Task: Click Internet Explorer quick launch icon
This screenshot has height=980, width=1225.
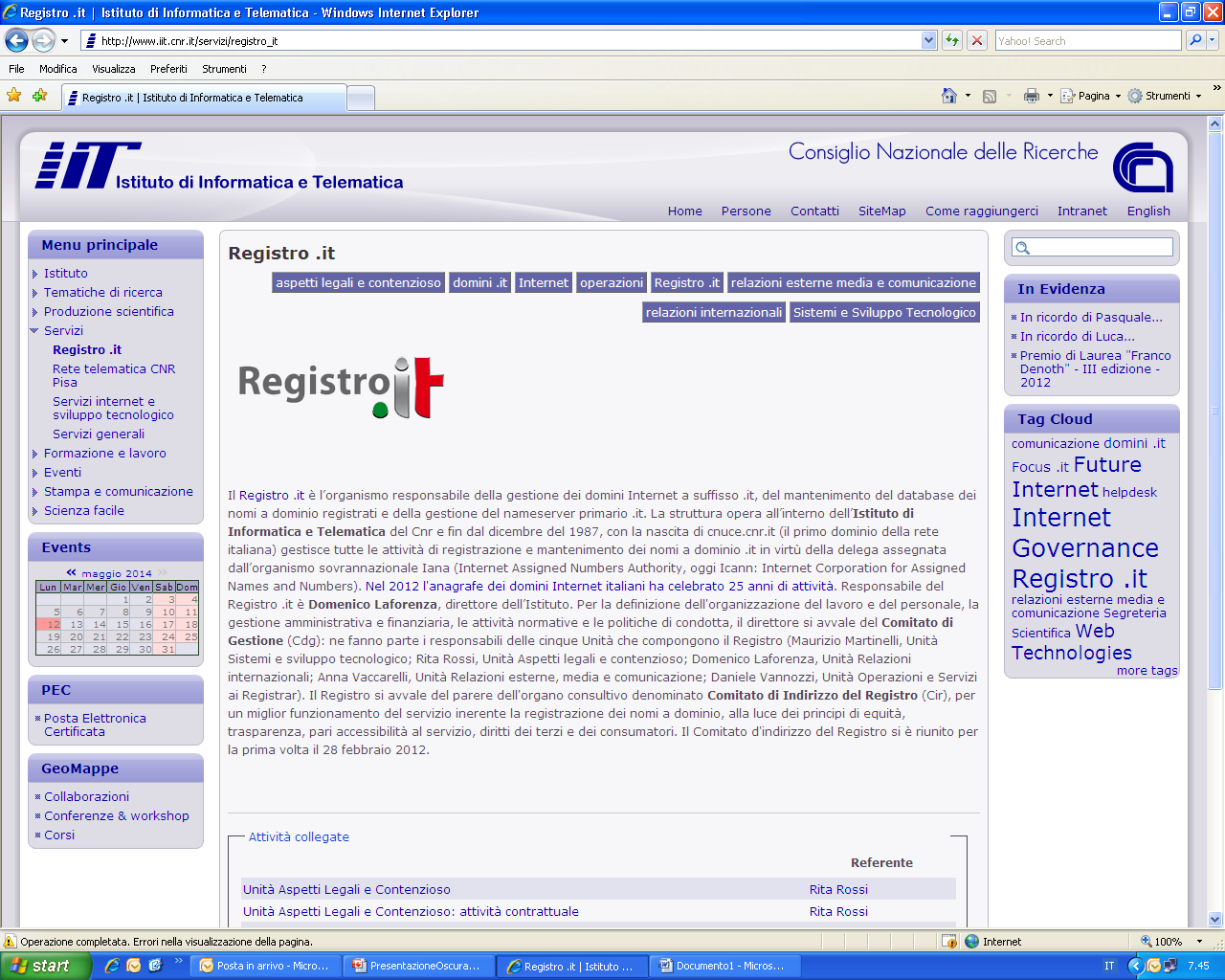Action: (x=112, y=966)
